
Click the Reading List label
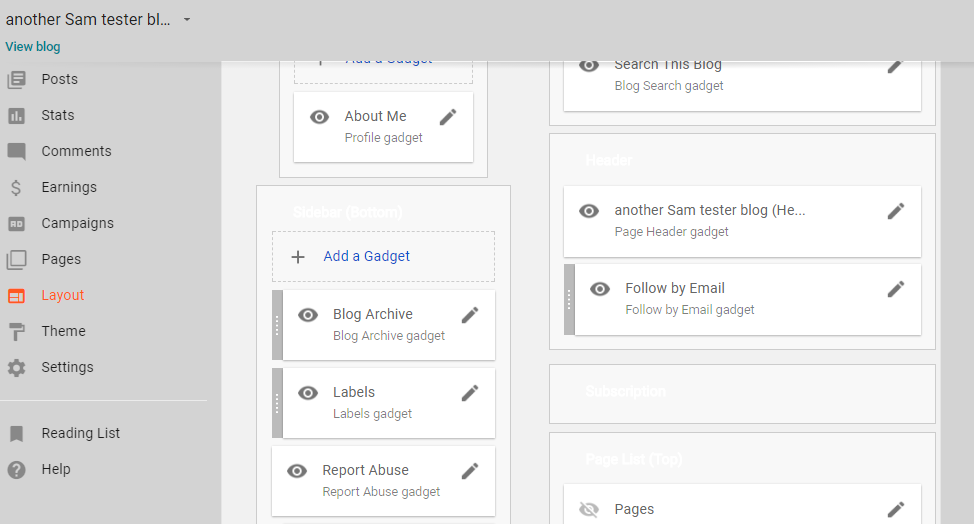pos(81,433)
